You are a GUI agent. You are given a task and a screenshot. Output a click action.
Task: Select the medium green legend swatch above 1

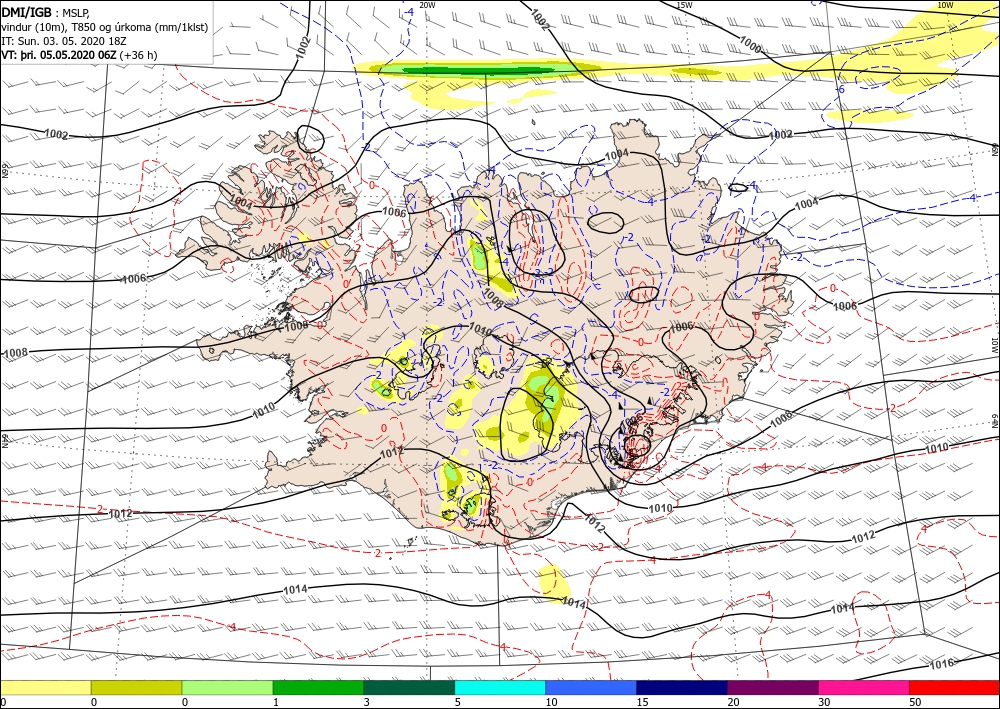coord(318,688)
